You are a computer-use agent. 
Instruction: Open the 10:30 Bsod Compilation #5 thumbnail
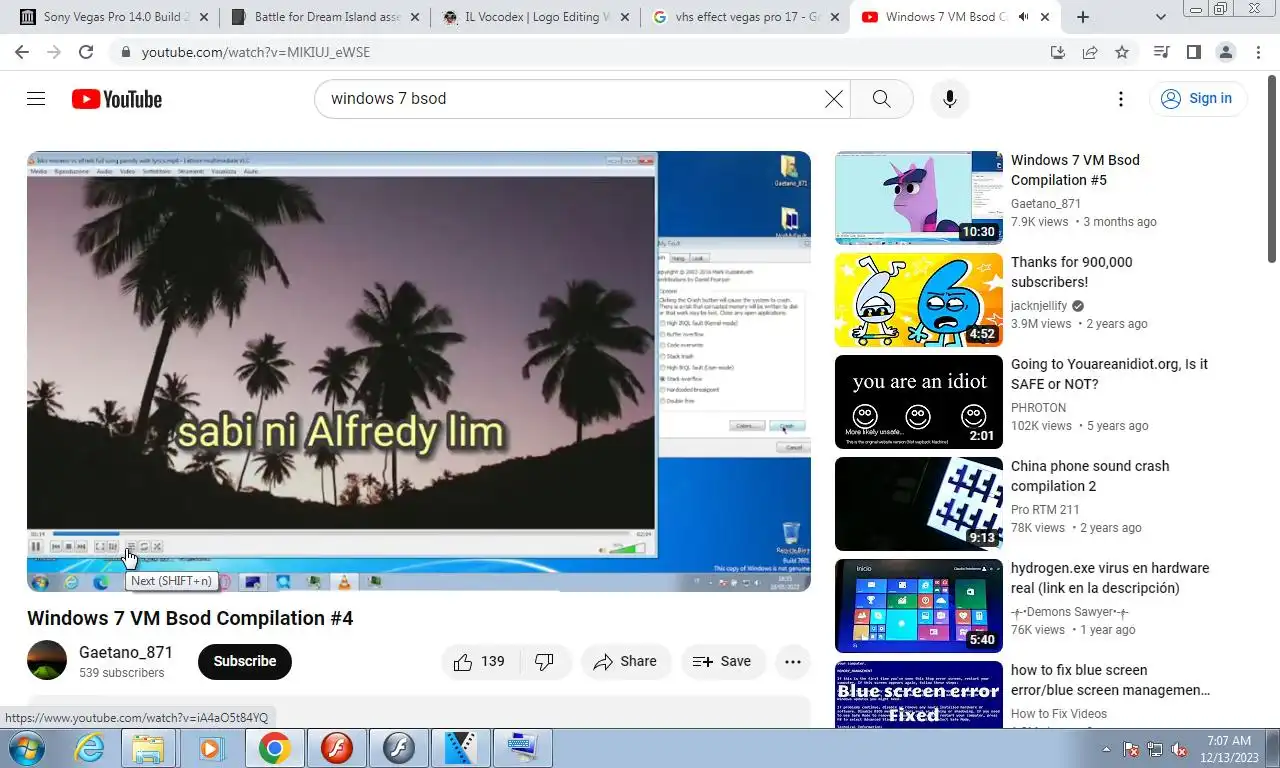click(x=919, y=198)
